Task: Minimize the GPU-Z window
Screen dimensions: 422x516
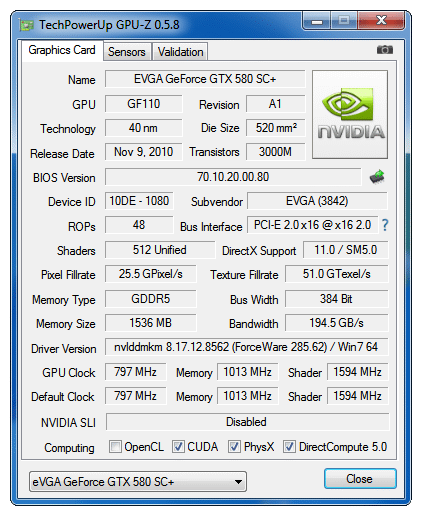Action: [317, 21]
